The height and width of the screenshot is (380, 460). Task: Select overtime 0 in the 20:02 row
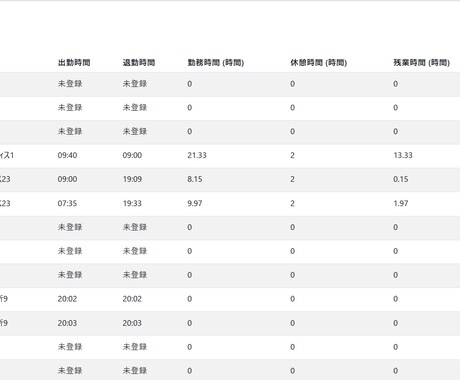pos(396,299)
